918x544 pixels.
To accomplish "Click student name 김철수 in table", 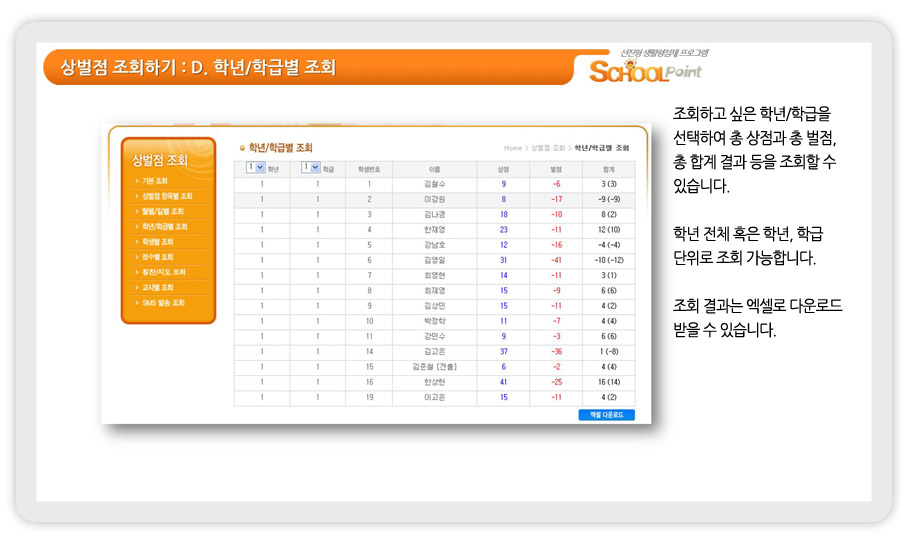I will [x=434, y=184].
